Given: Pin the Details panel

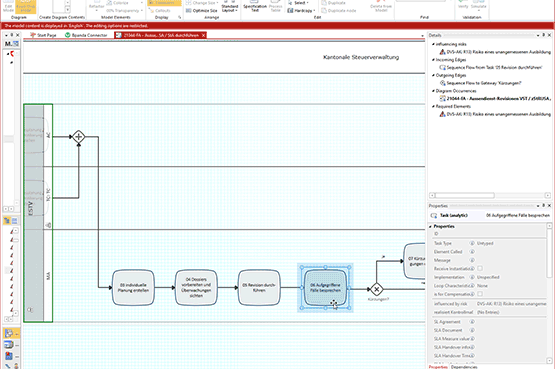Looking at the screenshot, I should [544, 35].
